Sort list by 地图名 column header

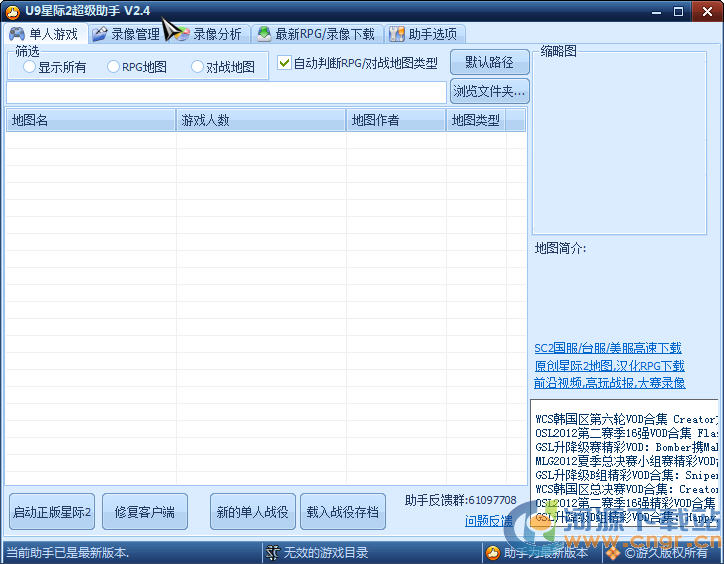click(x=90, y=120)
